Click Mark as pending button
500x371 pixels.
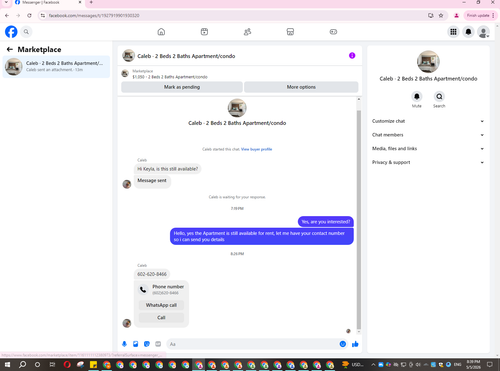(182, 87)
